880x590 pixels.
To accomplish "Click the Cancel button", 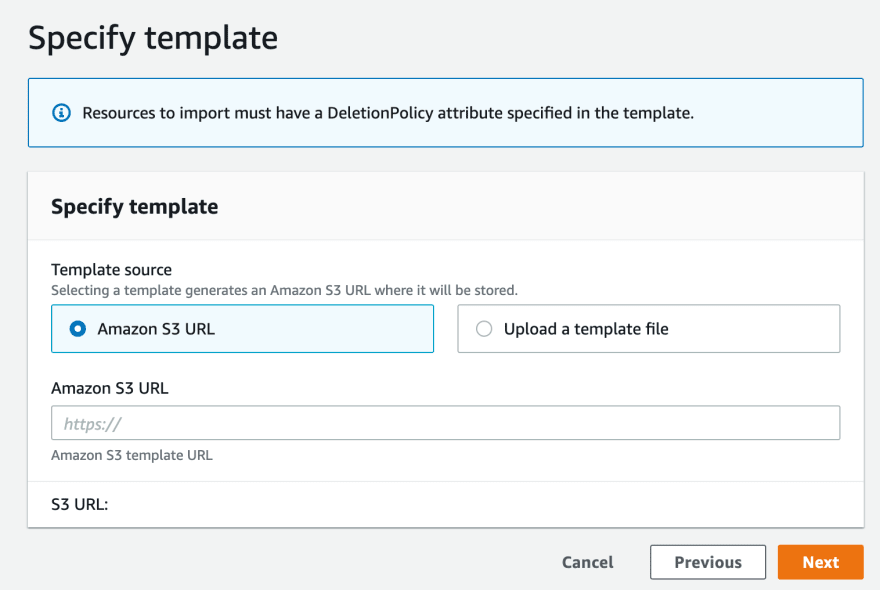I will [x=588, y=562].
